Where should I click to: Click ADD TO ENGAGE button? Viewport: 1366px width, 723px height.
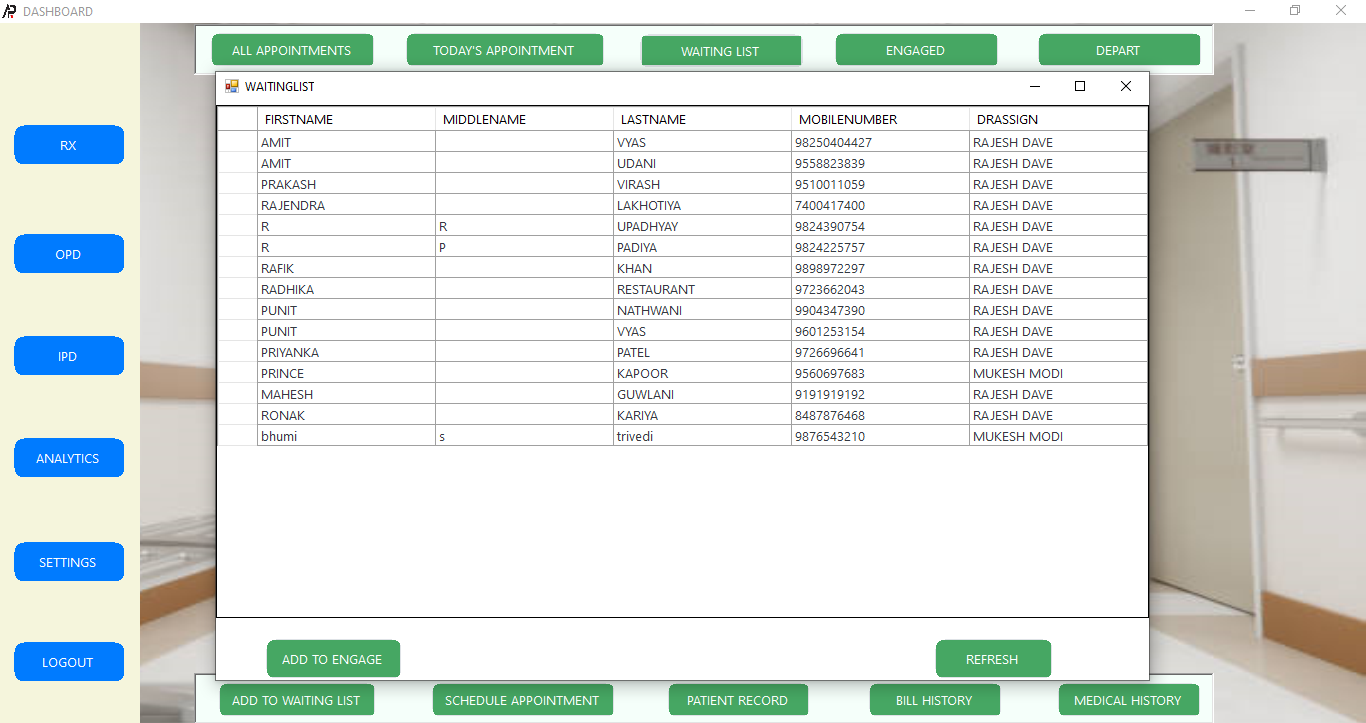click(333, 659)
